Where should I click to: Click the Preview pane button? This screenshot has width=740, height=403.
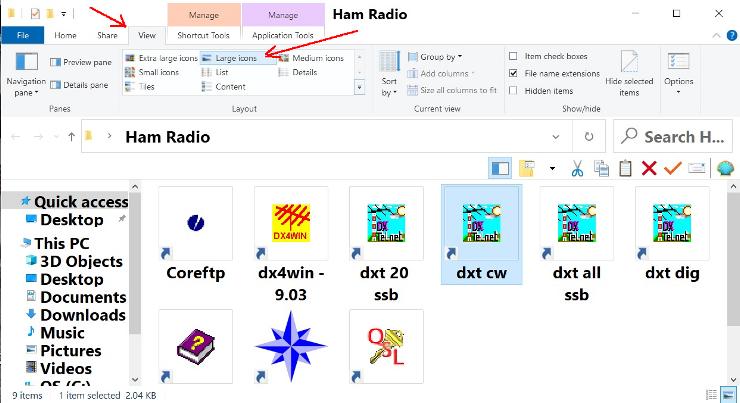[x=81, y=62]
